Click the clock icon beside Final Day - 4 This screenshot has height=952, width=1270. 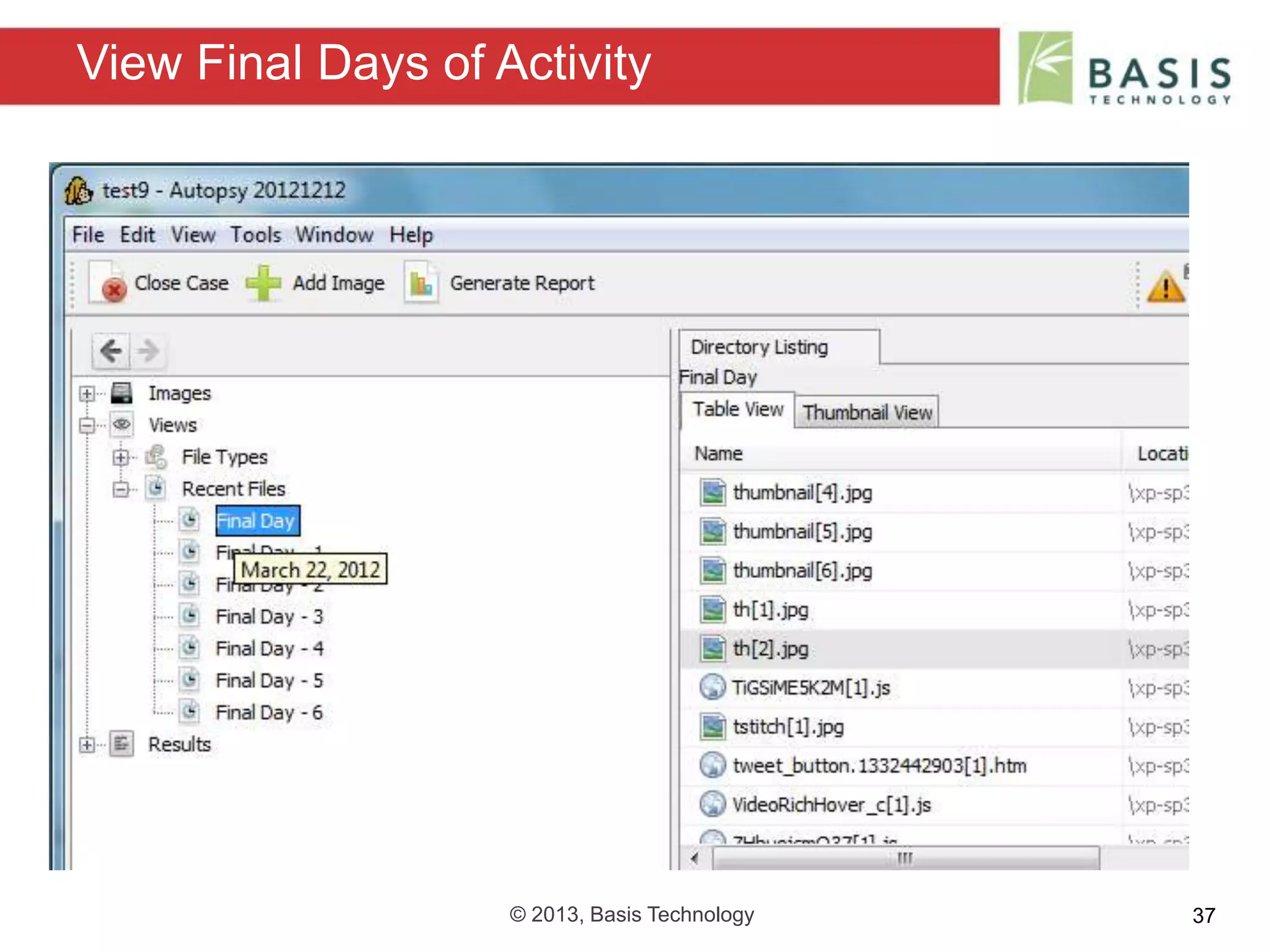click(x=190, y=648)
